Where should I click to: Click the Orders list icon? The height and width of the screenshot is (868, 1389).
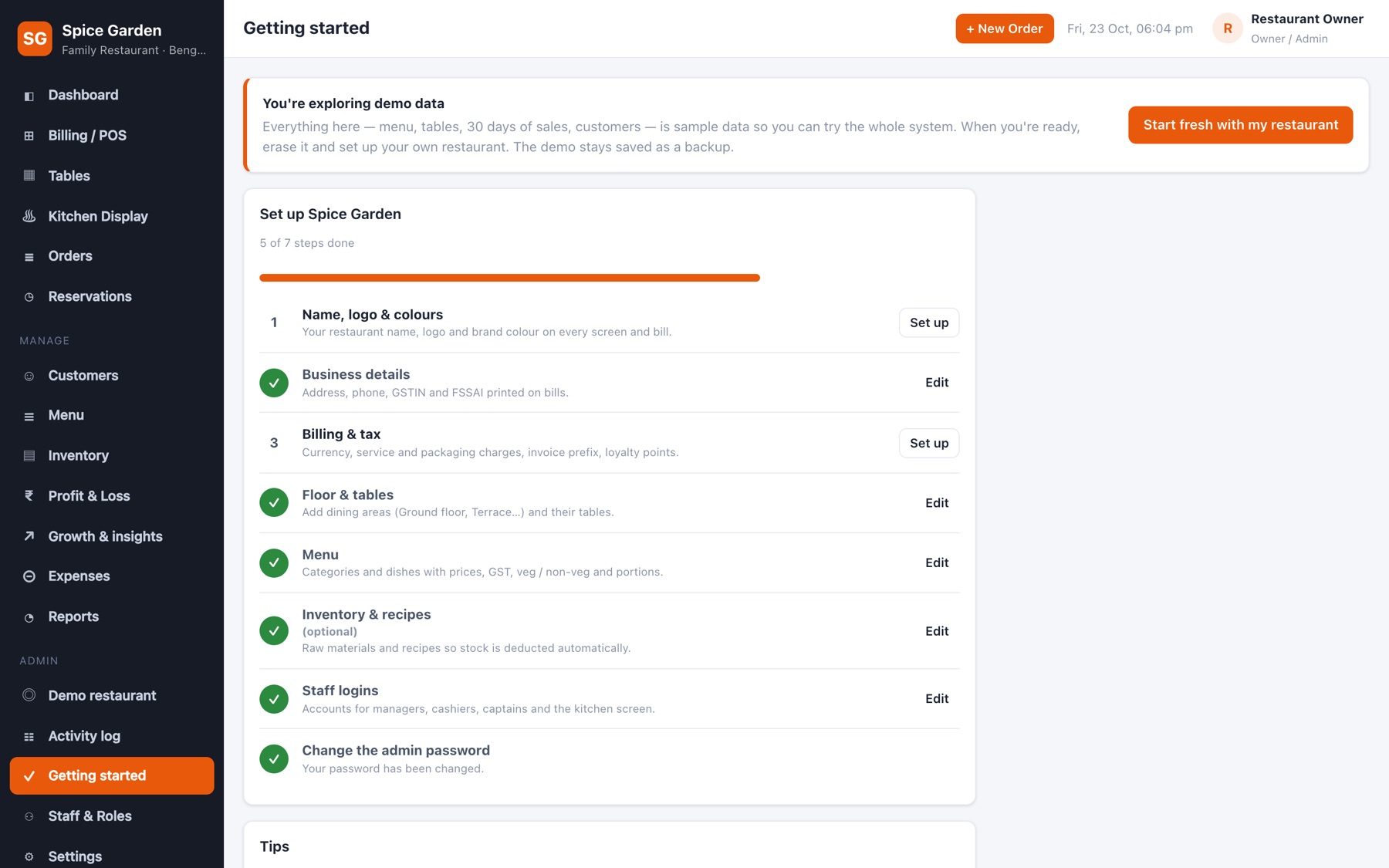coord(29,257)
